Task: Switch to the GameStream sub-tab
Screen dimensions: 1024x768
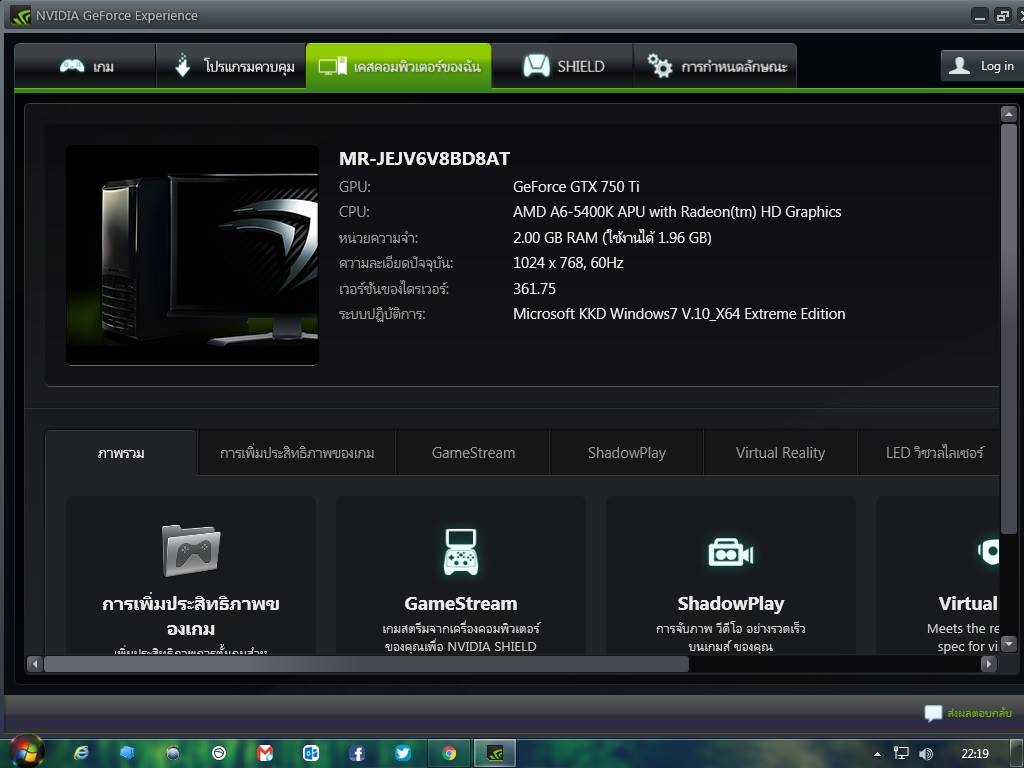Action: pyautogui.click(x=473, y=453)
